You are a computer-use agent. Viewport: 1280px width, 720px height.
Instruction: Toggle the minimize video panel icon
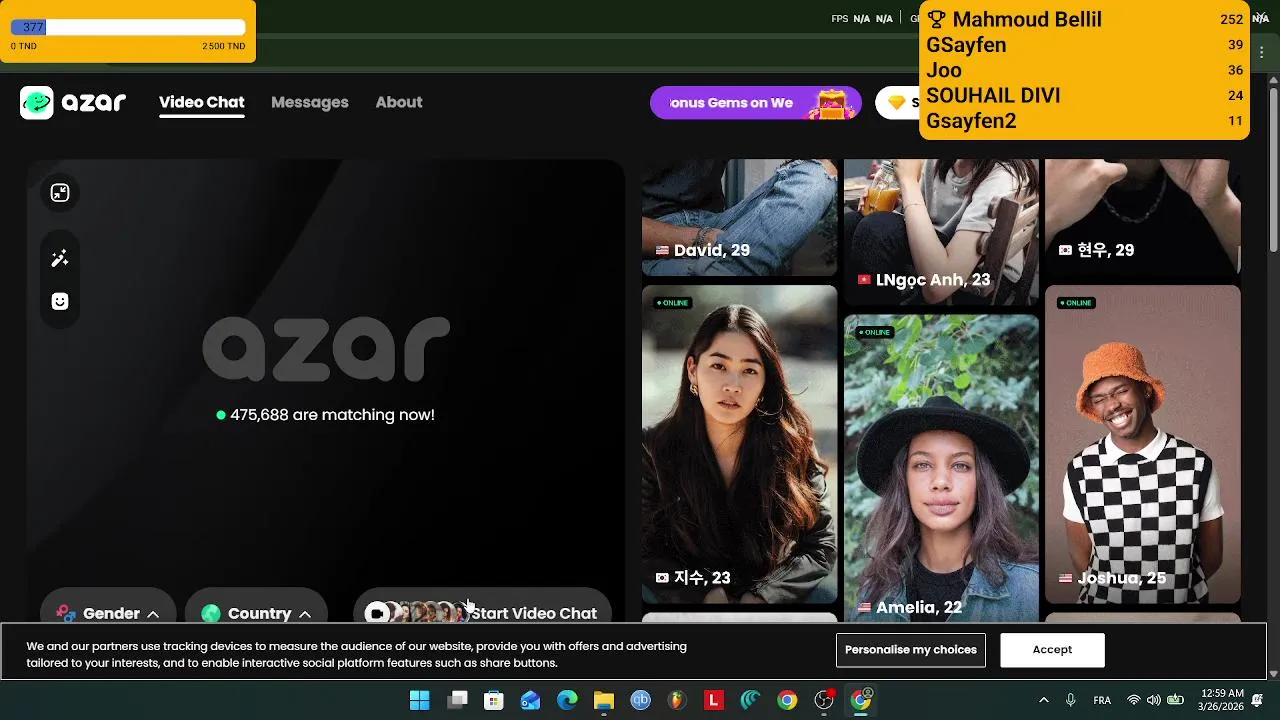click(x=60, y=193)
